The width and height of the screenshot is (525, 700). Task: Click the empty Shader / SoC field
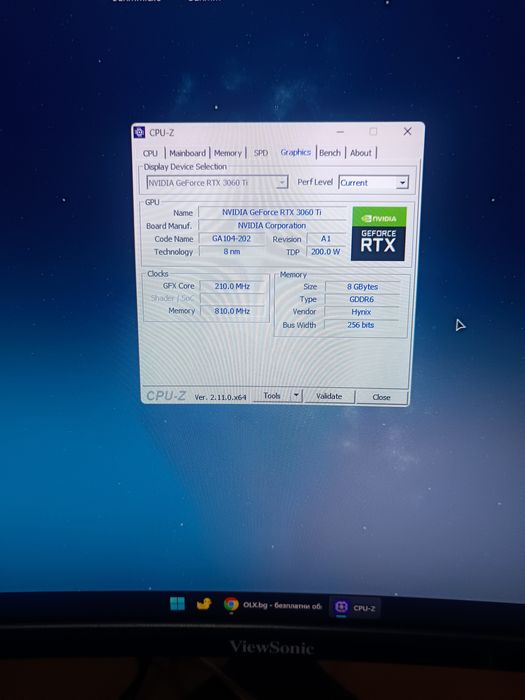232,299
